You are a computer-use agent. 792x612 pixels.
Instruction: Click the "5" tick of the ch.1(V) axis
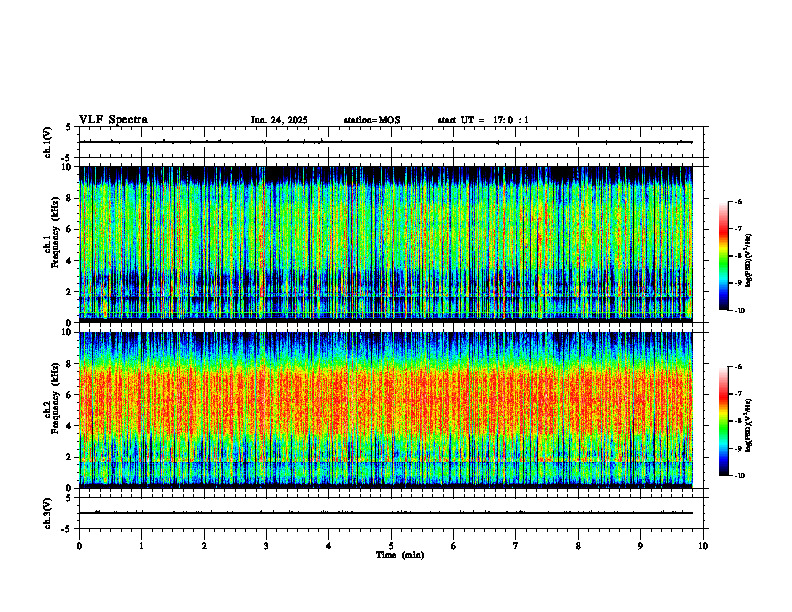coord(68,127)
